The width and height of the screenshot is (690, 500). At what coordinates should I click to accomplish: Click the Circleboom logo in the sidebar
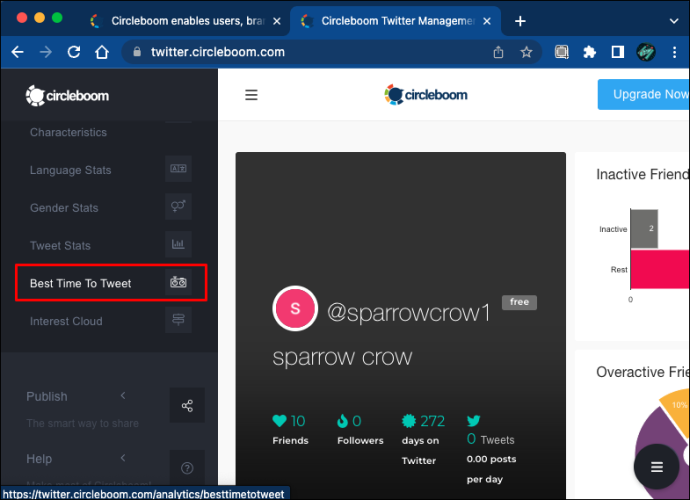67,96
